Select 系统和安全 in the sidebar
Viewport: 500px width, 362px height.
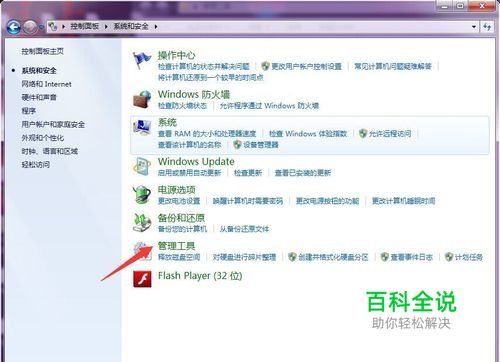(x=39, y=71)
